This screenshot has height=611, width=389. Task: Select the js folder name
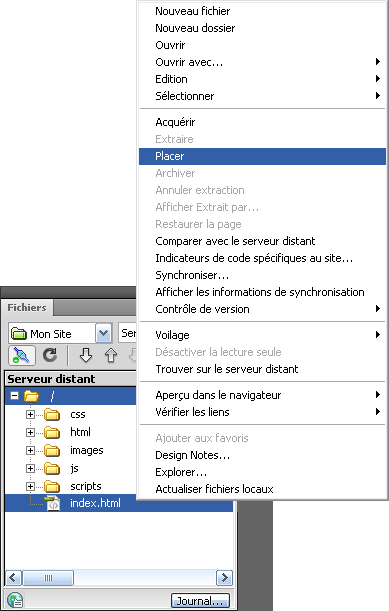74,468
